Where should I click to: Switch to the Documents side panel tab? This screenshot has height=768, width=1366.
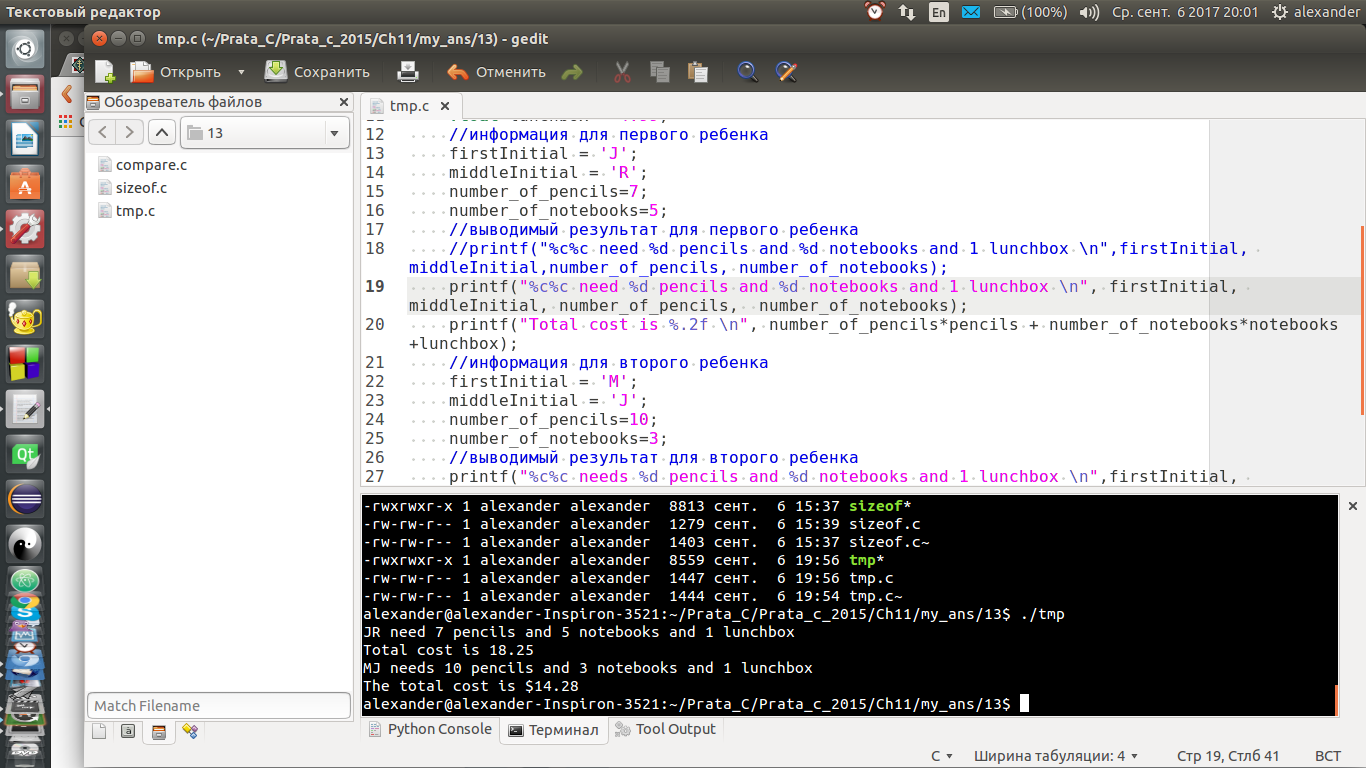98,732
